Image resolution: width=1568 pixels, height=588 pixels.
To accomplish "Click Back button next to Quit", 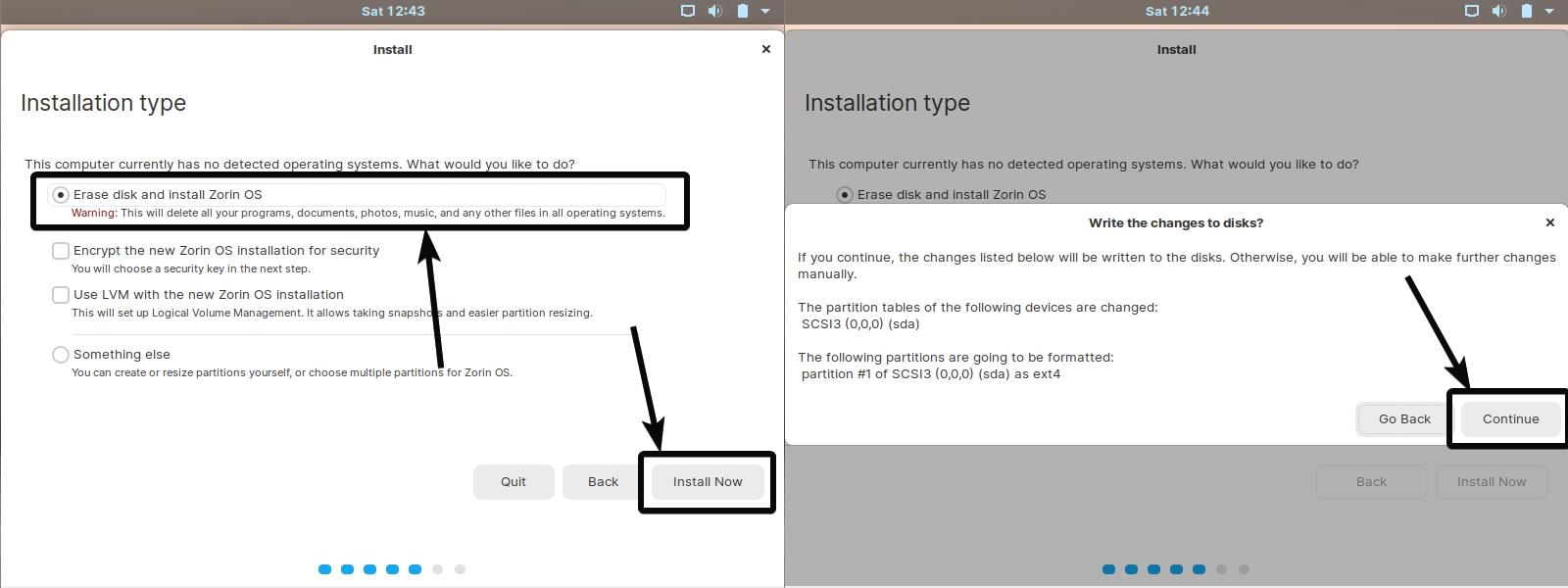I will tap(603, 482).
